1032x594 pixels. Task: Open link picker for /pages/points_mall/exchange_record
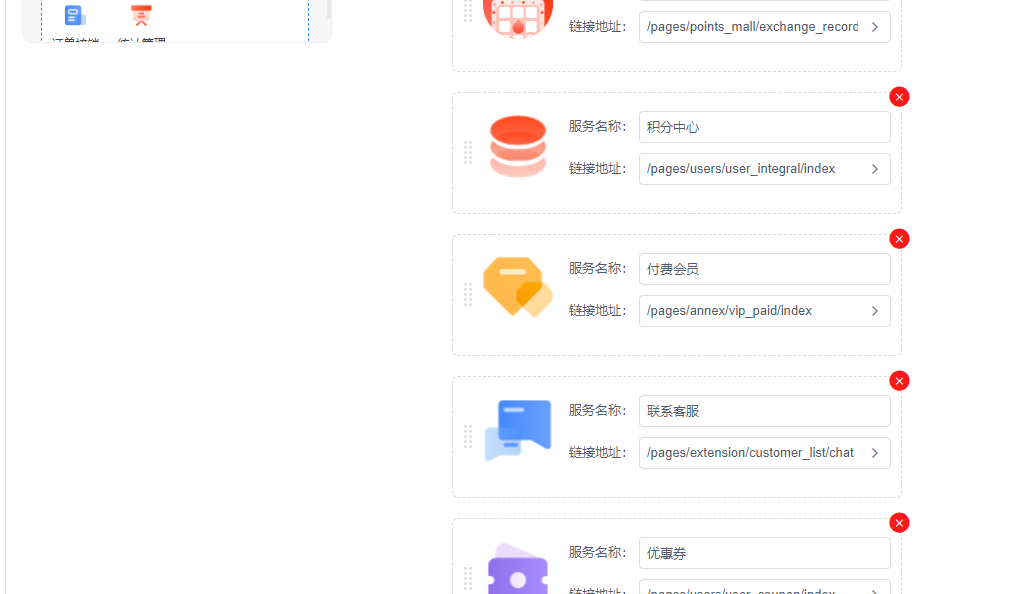point(875,27)
